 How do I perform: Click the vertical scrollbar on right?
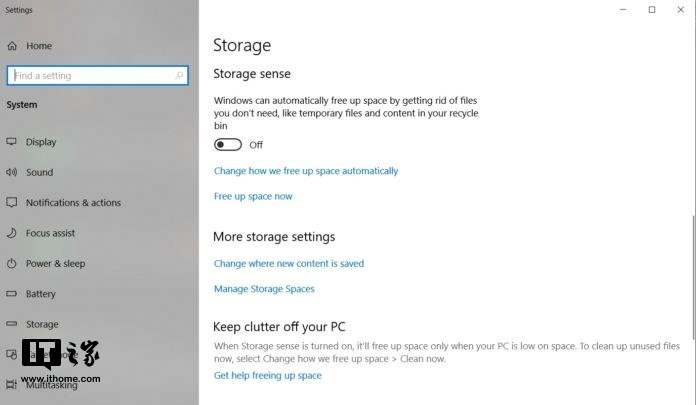click(693, 278)
